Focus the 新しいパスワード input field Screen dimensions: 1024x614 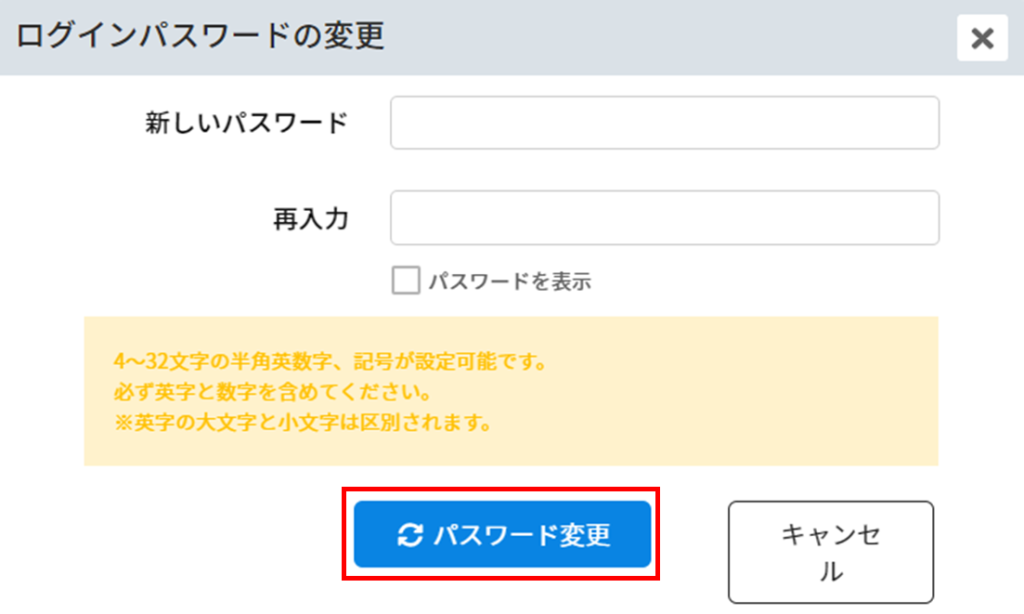click(665, 123)
